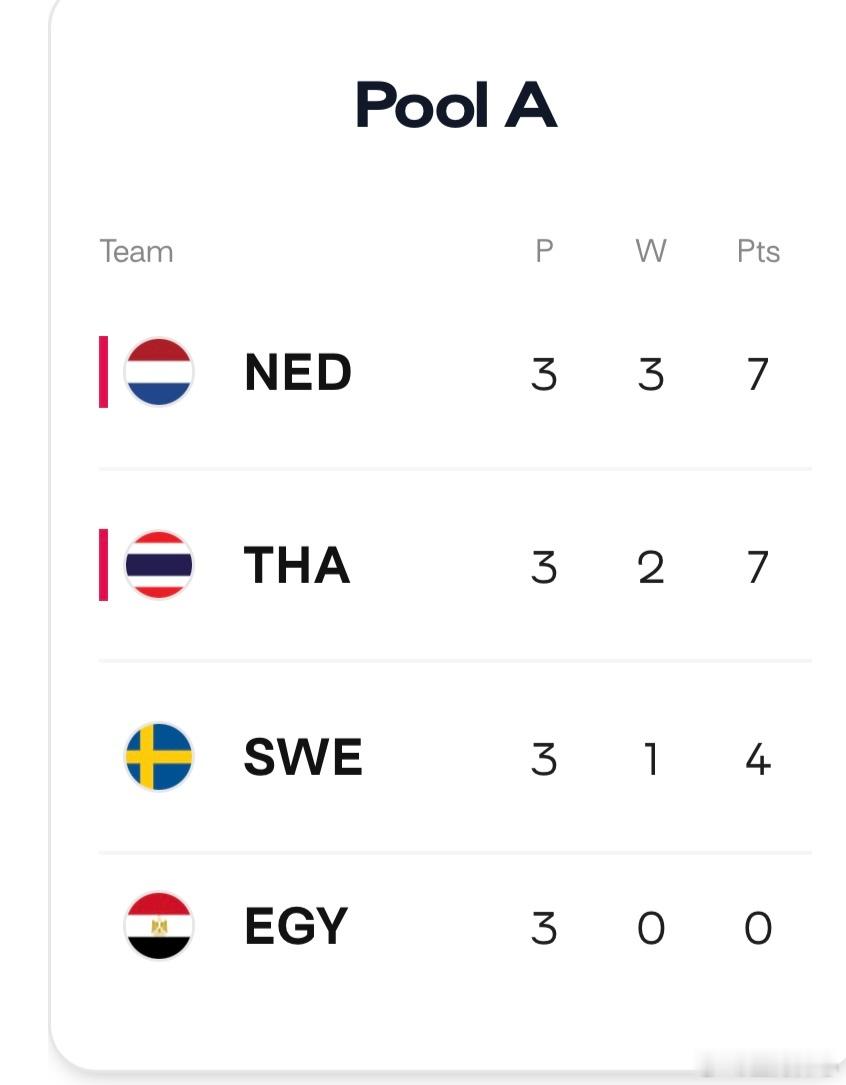
Task: Select the red qualification marker beside NED
Action: 103,372
